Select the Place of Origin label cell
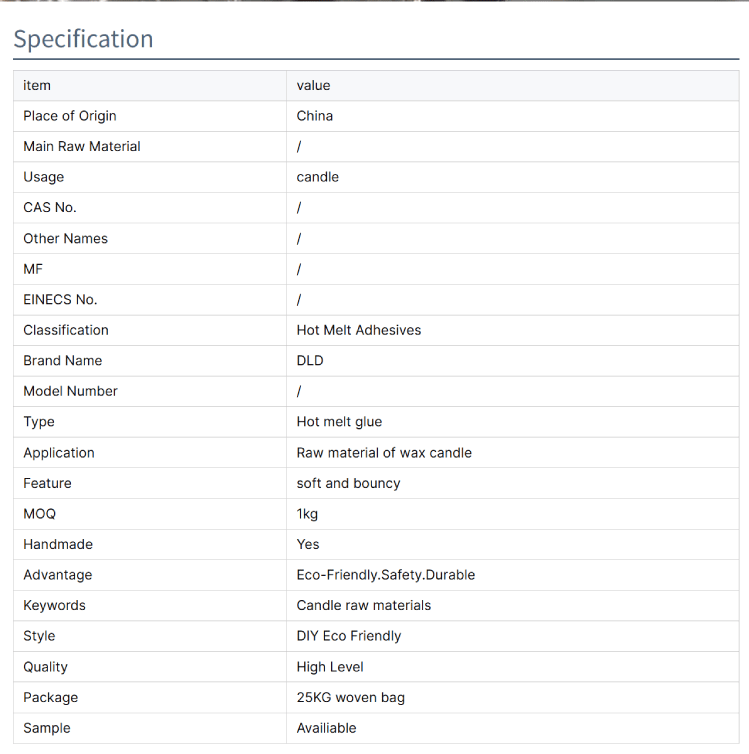Image resolution: width=749 pixels, height=754 pixels. click(70, 116)
